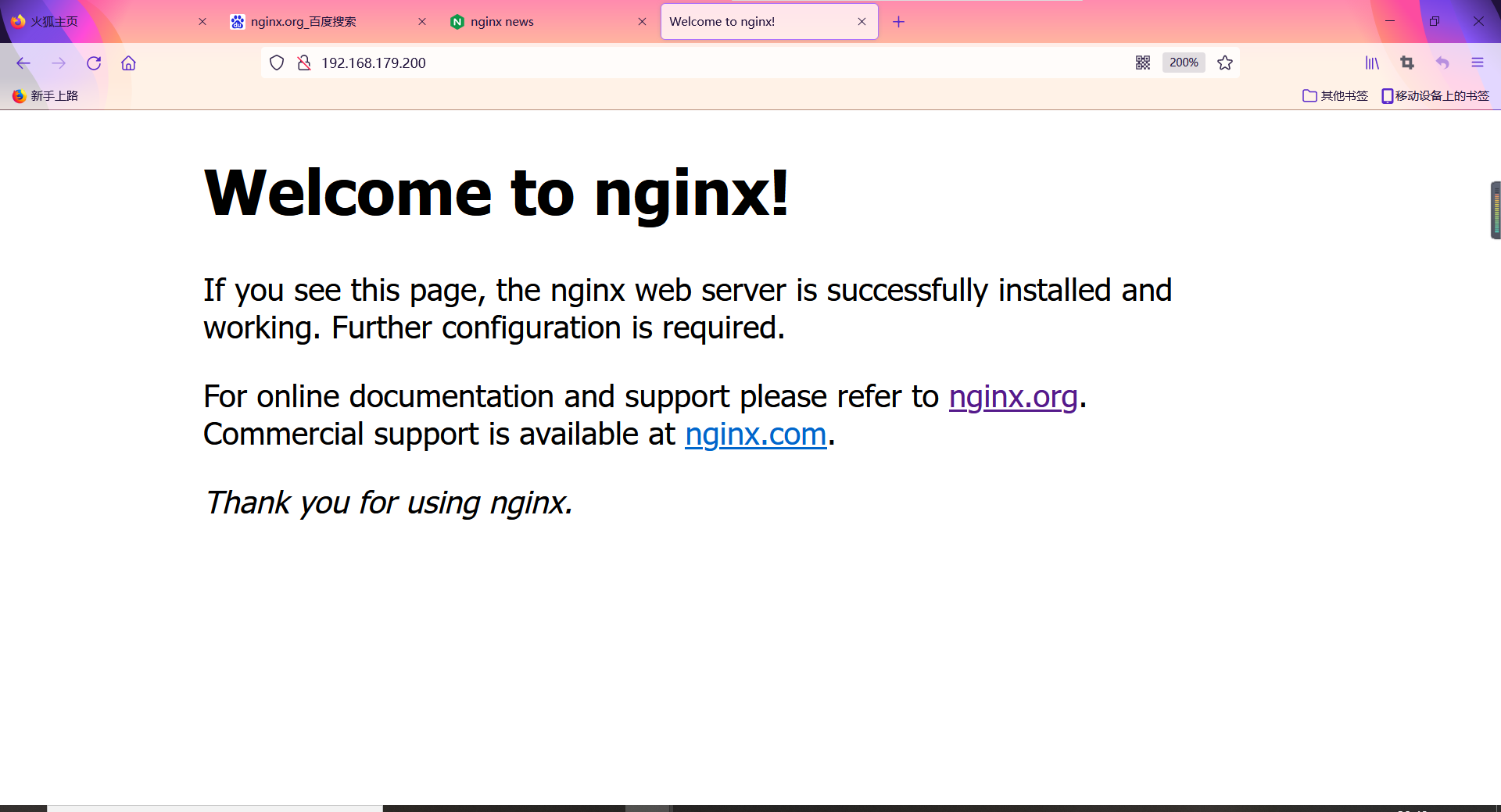Click the insecure connection lock icon

pos(304,63)
